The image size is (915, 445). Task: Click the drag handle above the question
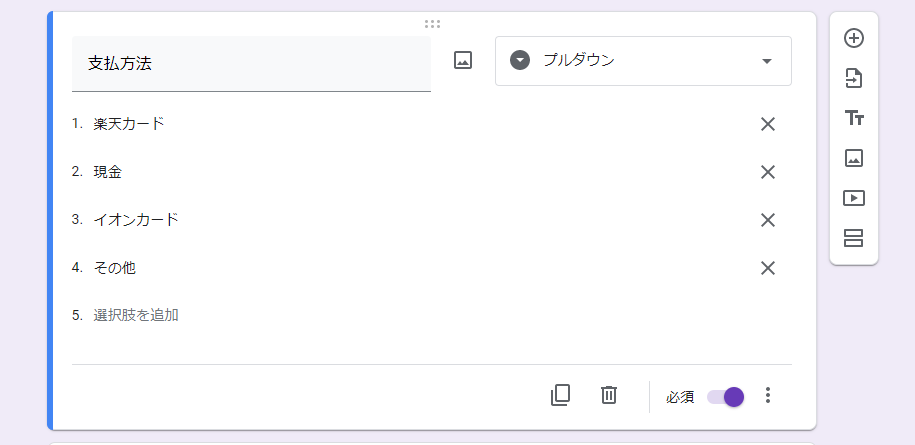(x=432, y=23)
